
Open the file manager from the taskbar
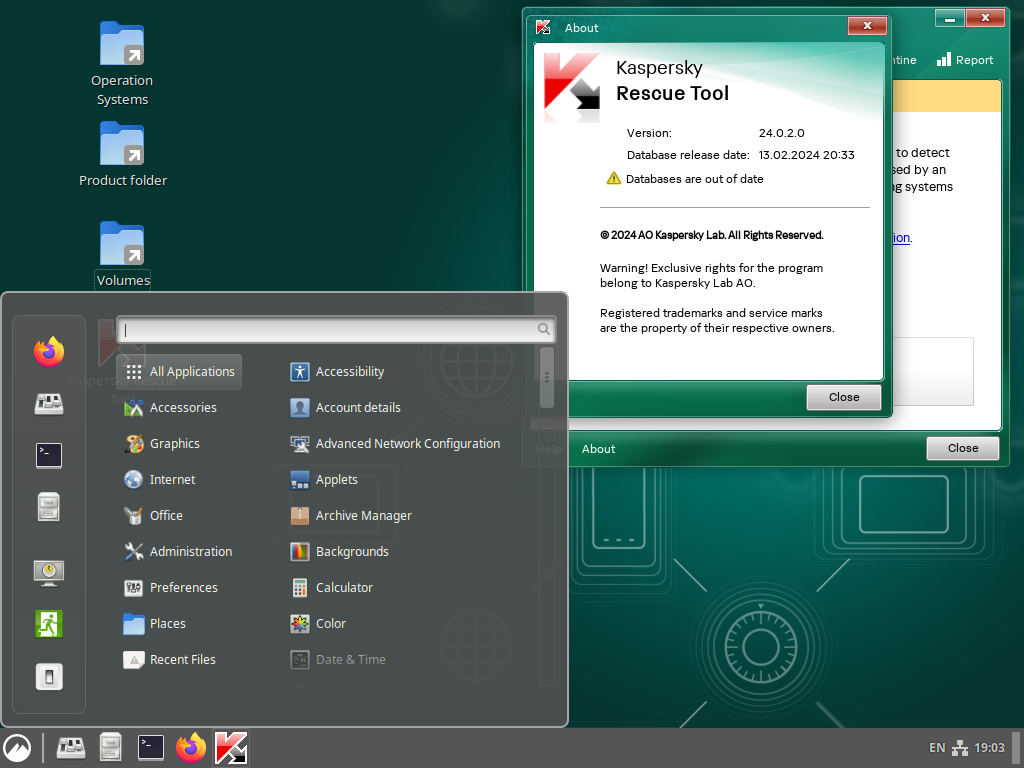tap(110, 748)
